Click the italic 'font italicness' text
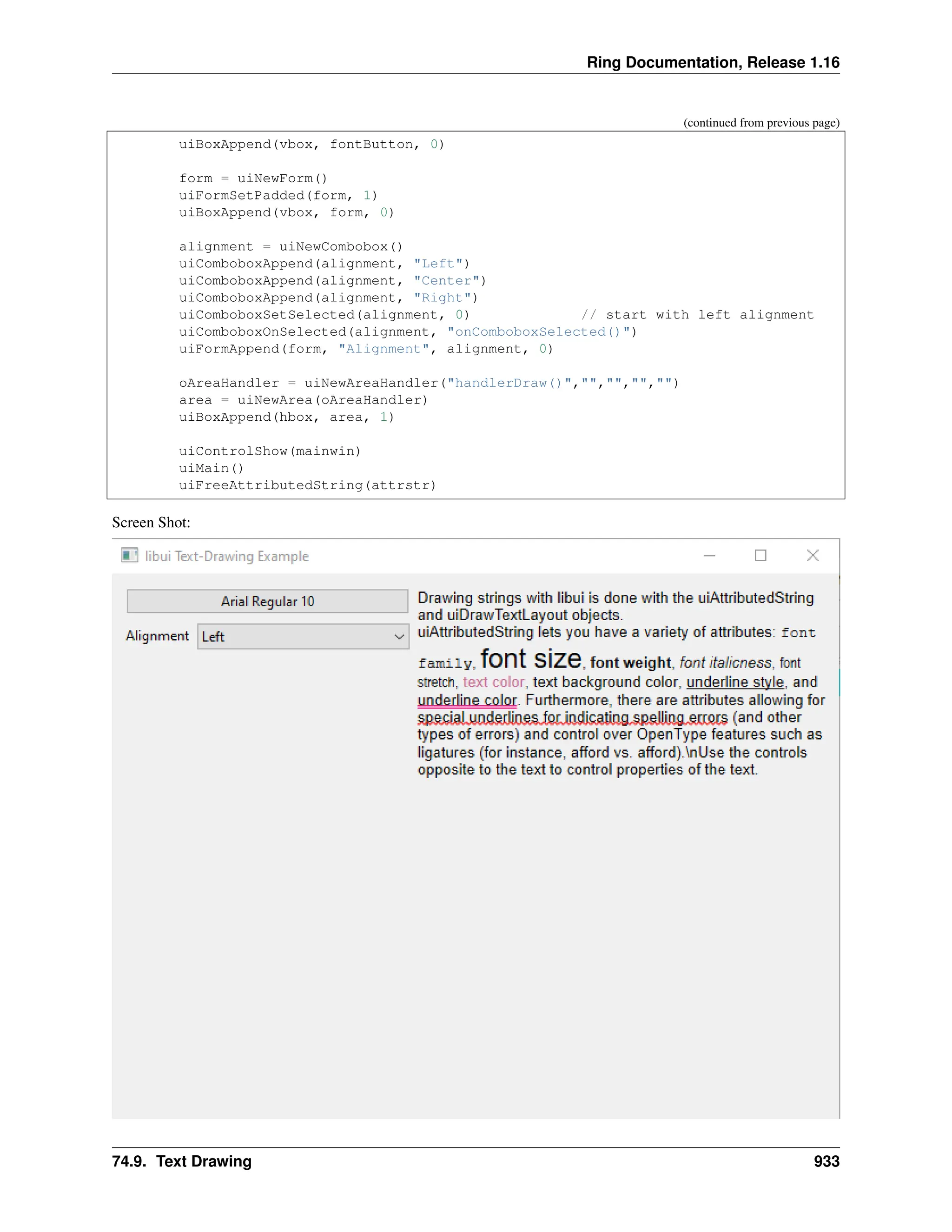952x1232 pixels. click(x=725, y=663)
